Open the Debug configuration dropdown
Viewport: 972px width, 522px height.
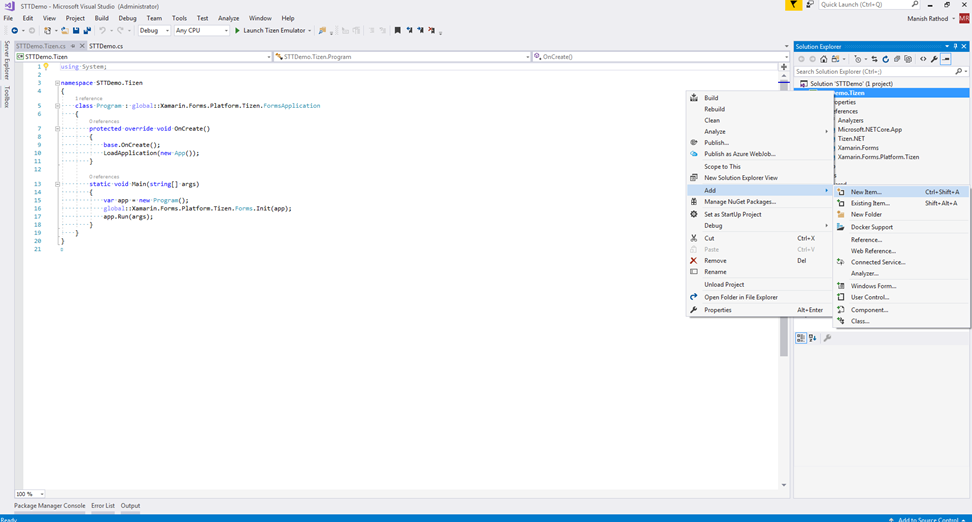coord(155,31)
